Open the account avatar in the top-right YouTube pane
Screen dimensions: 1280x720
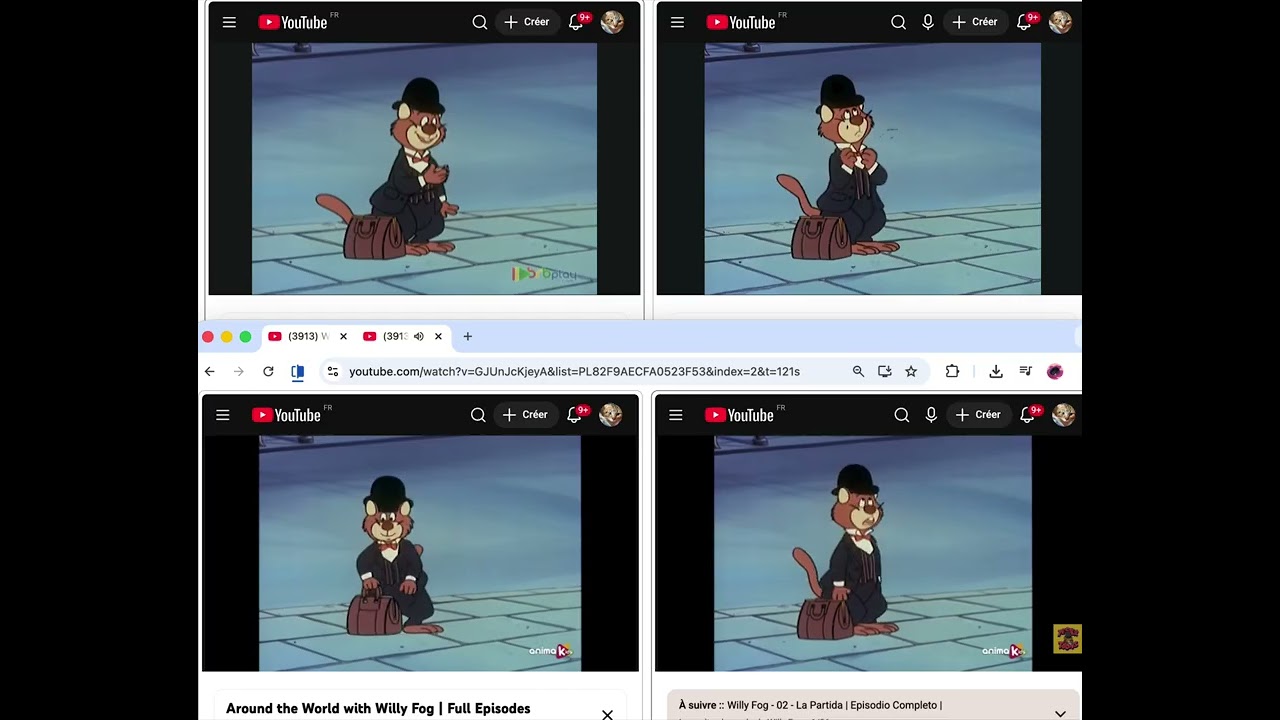point(1061,22)
